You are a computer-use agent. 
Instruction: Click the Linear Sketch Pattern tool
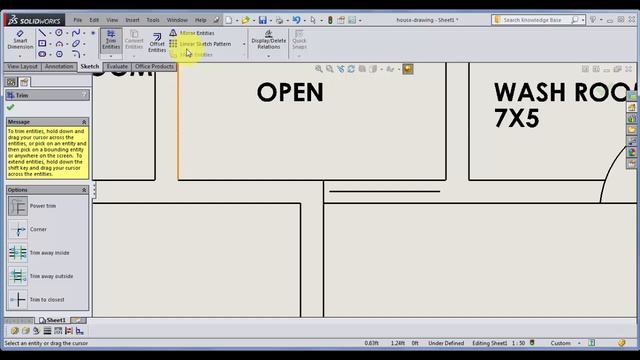[x=200, y=44]
